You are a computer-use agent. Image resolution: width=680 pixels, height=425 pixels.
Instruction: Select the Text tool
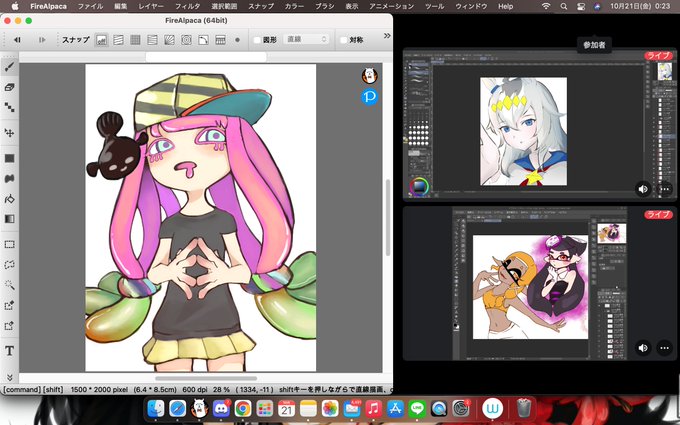coord(10,351)
